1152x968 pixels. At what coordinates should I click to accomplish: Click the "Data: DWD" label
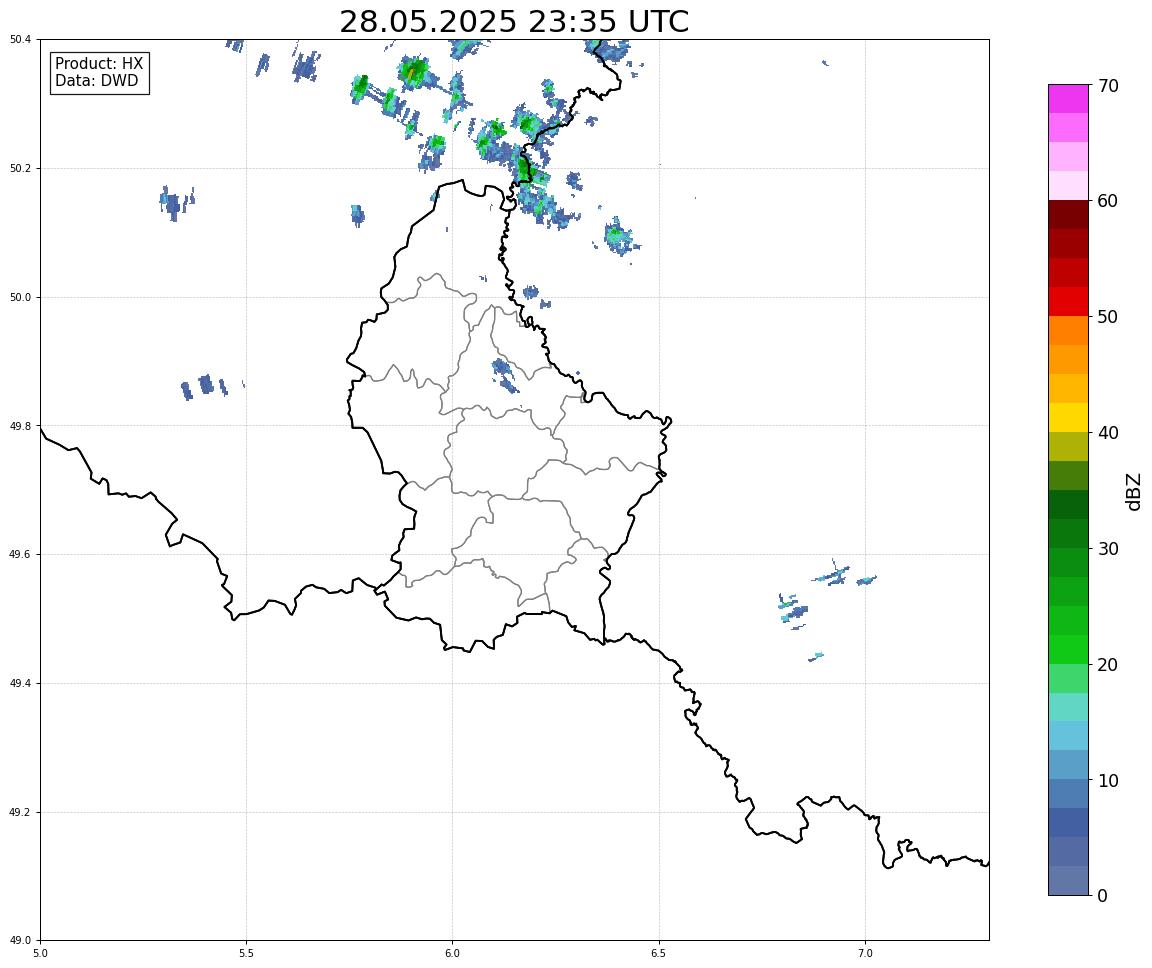[x=96, y=81]
